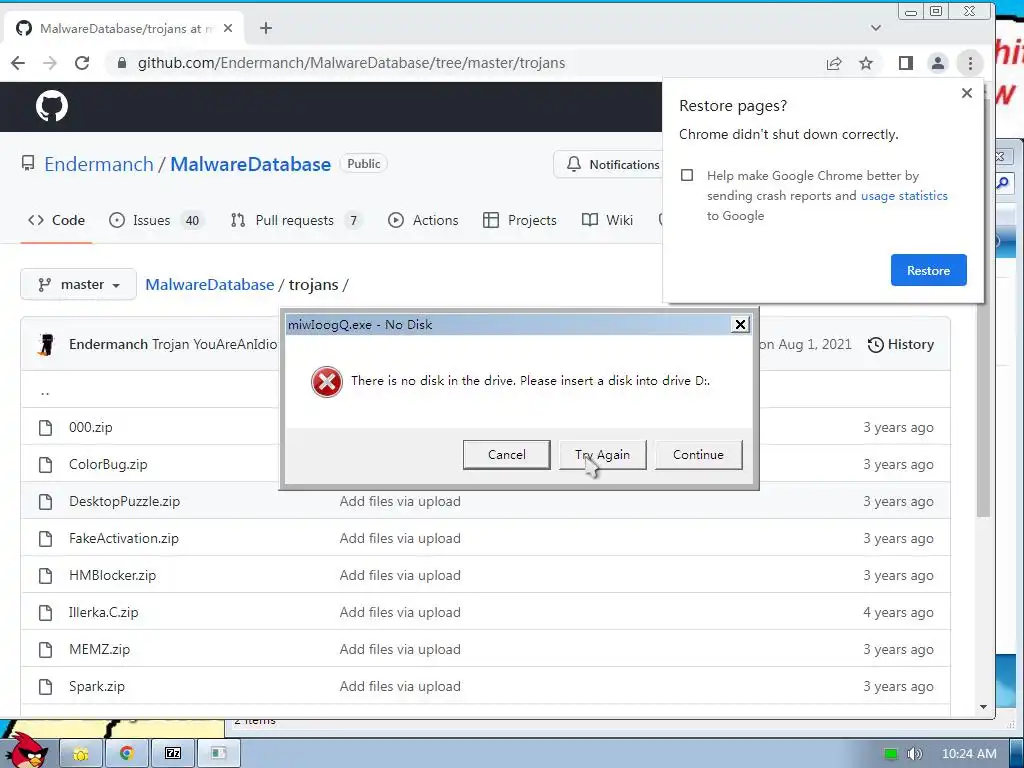The image size is (1024, 768).
Task: Open the HMBlocker.zip file
Action: [112, 575]
